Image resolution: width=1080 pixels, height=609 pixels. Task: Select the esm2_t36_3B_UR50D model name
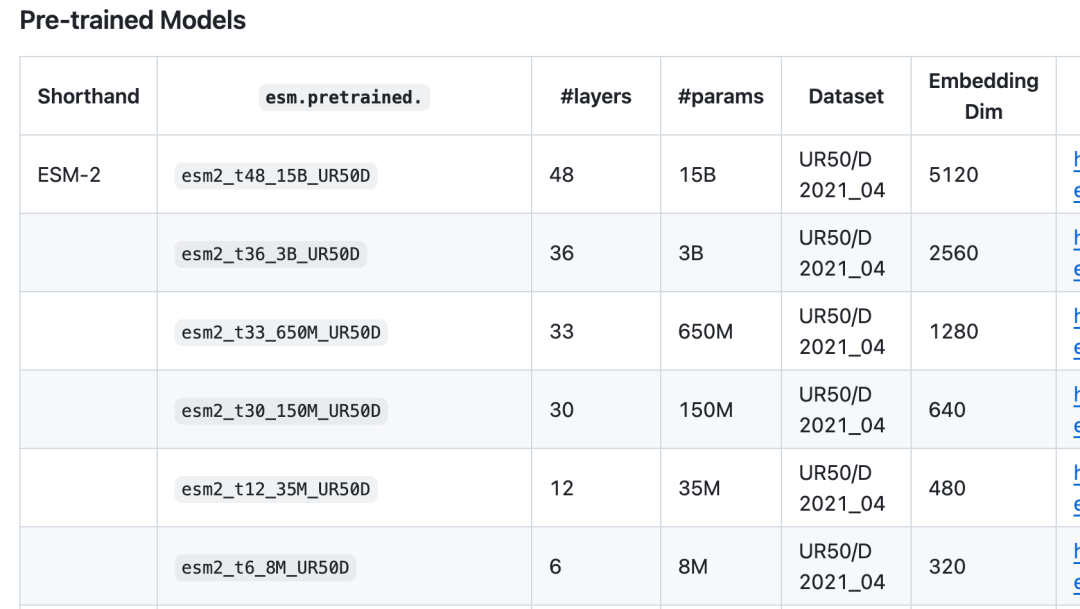tap(270, 254)
